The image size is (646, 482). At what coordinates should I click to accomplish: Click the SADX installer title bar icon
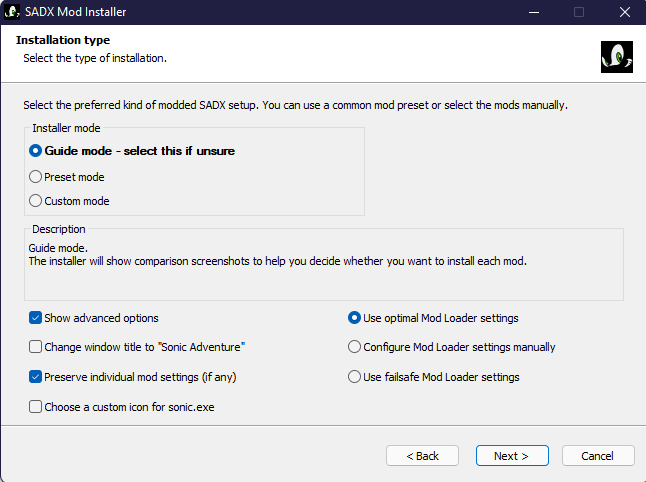(x=13, y=12)
